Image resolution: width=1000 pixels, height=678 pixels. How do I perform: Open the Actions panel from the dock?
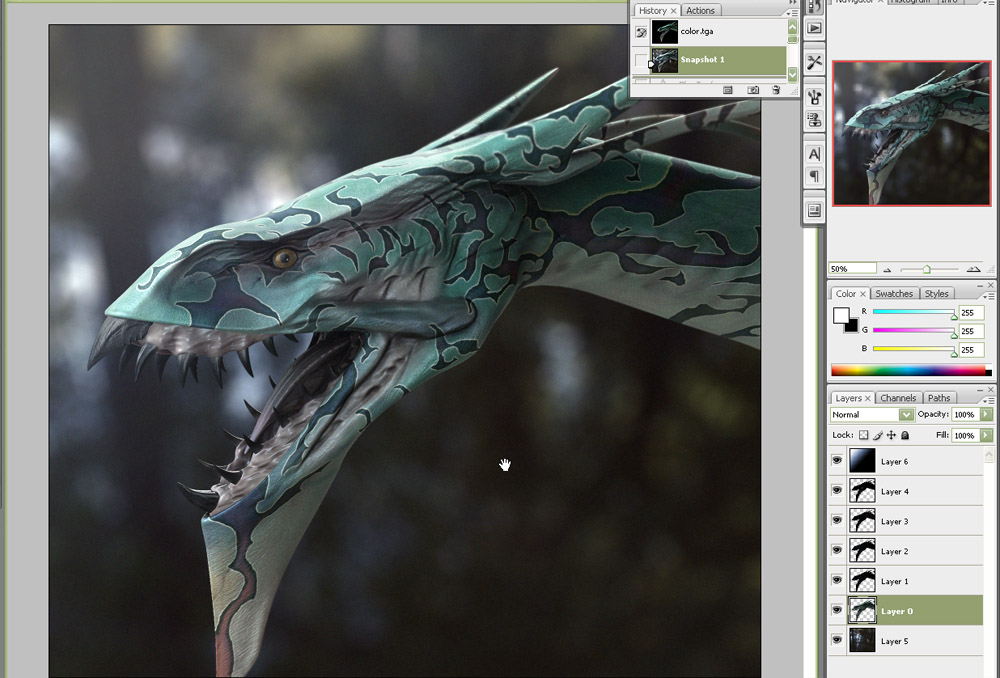pos(814,28)
